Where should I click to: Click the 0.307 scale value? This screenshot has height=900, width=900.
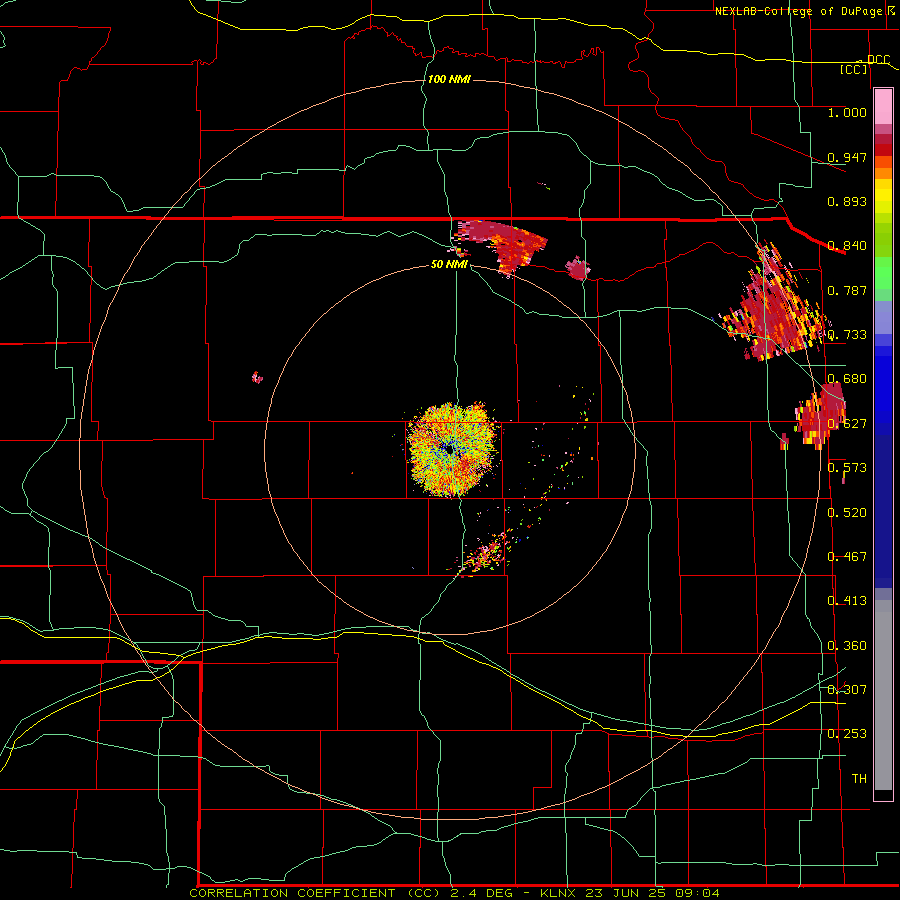click(847, 690)
